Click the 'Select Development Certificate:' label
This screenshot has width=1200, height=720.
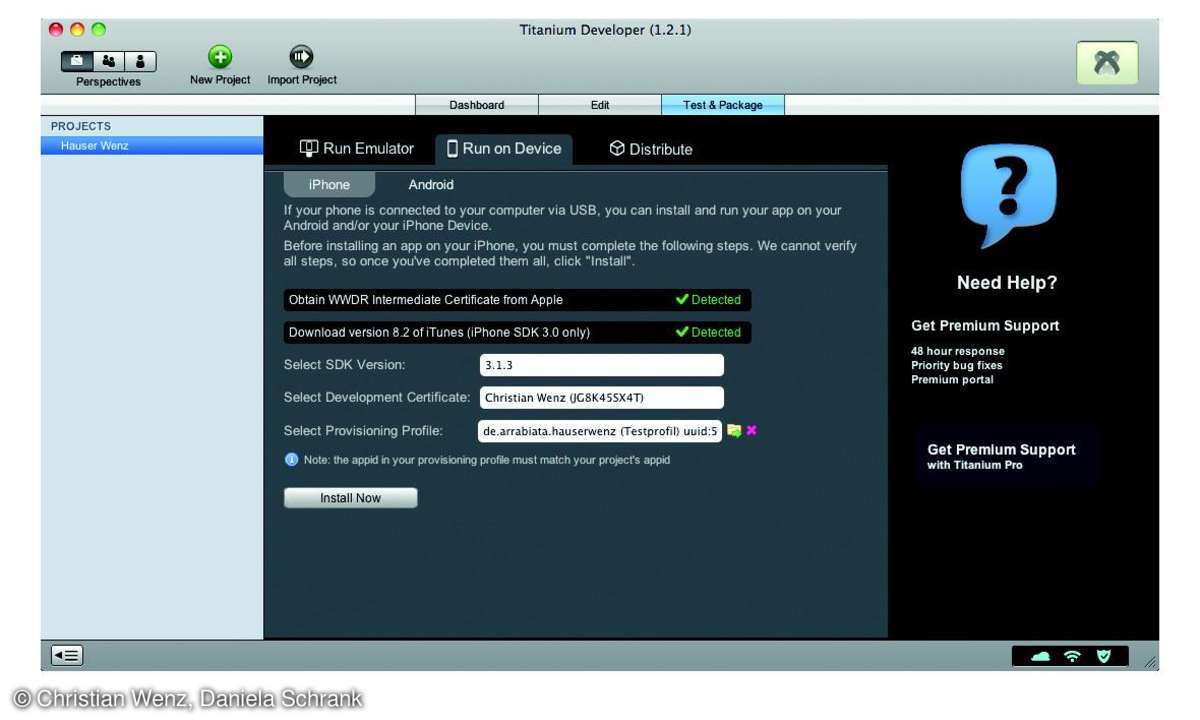(x=377, y=398)
